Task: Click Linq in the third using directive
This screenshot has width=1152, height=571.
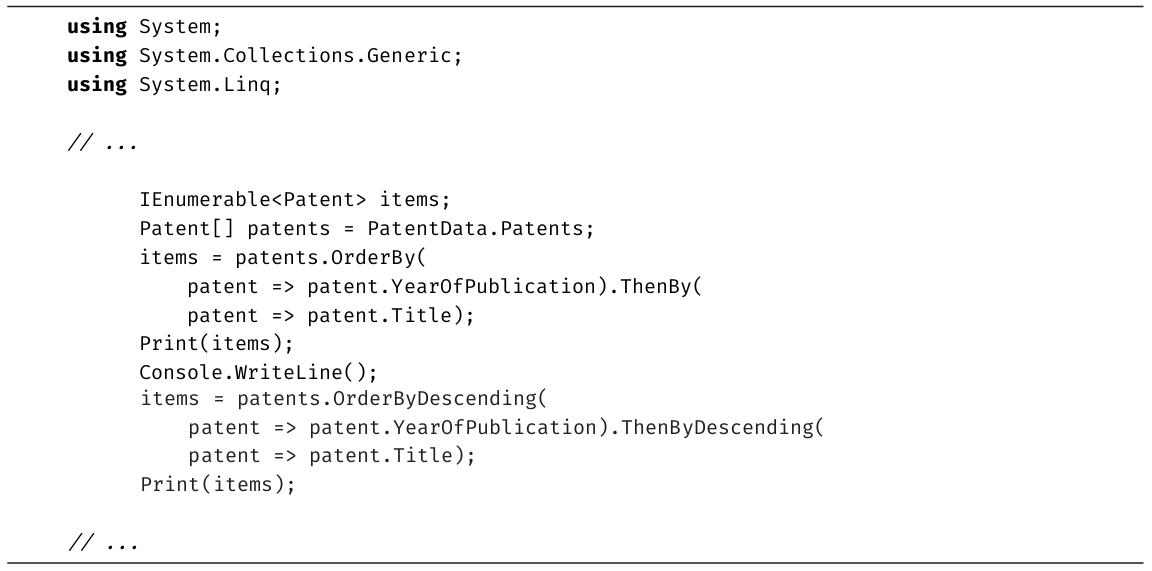Action: (x=250, y=85)
